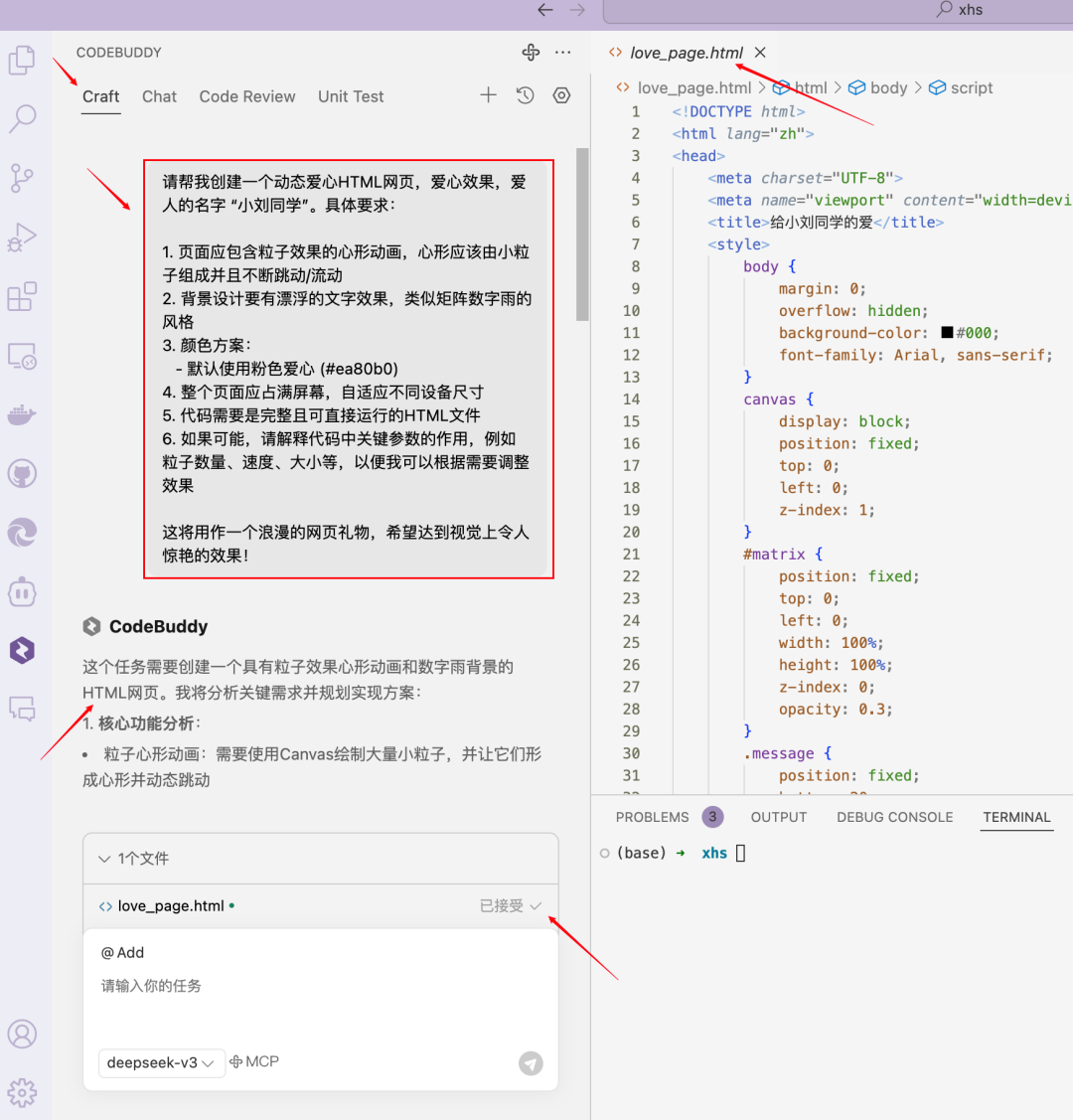Open Remote Explorer monitor icon
Screen dimensions: 1073x1120
pos(22,356)
